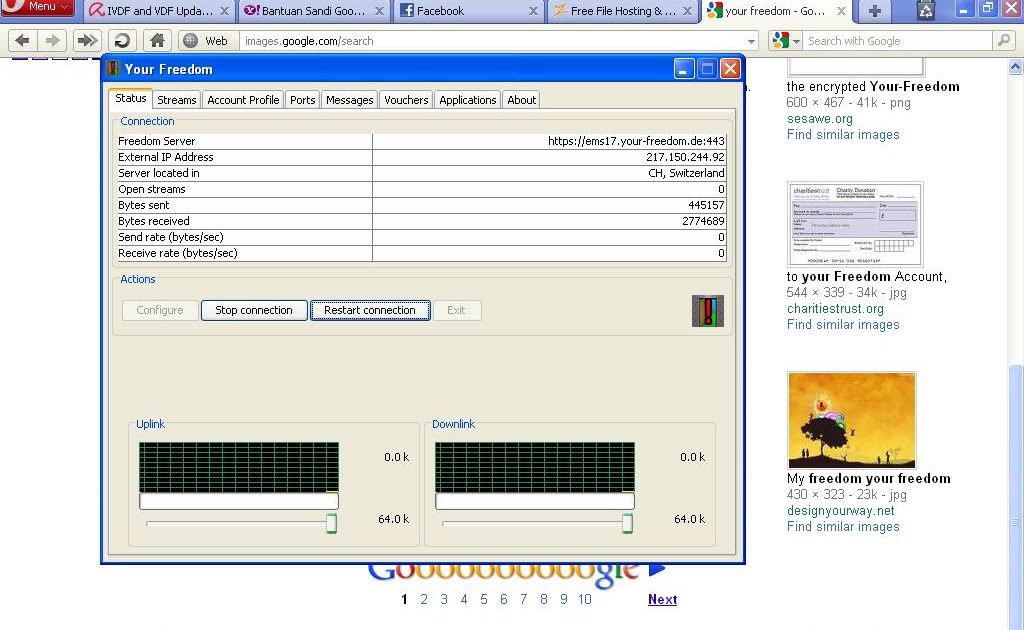The image size is (1024, 630).
Task: Click the search magnifier icon
Action: [1003, 40]
